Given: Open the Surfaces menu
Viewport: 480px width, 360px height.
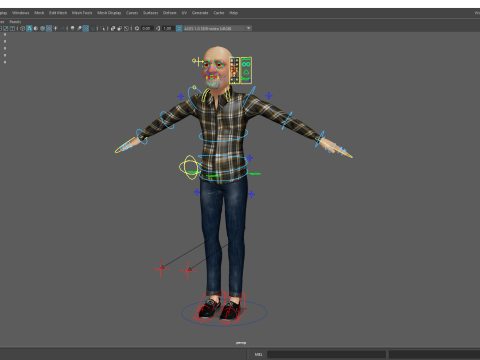Looking at the screenshot, I should click(x=151, y=13).
